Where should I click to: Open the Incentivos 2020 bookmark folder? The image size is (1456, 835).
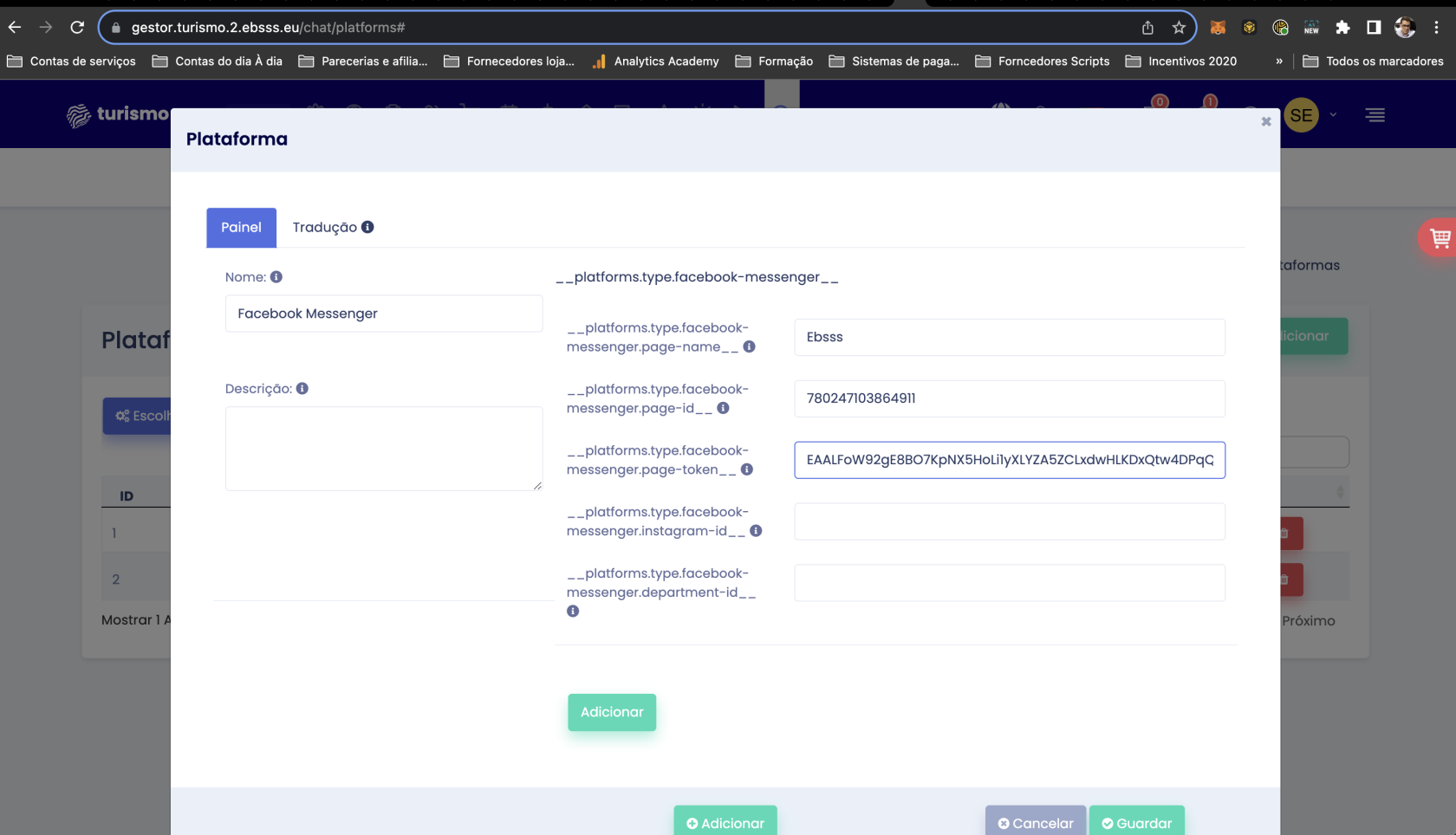(1181, 61)
